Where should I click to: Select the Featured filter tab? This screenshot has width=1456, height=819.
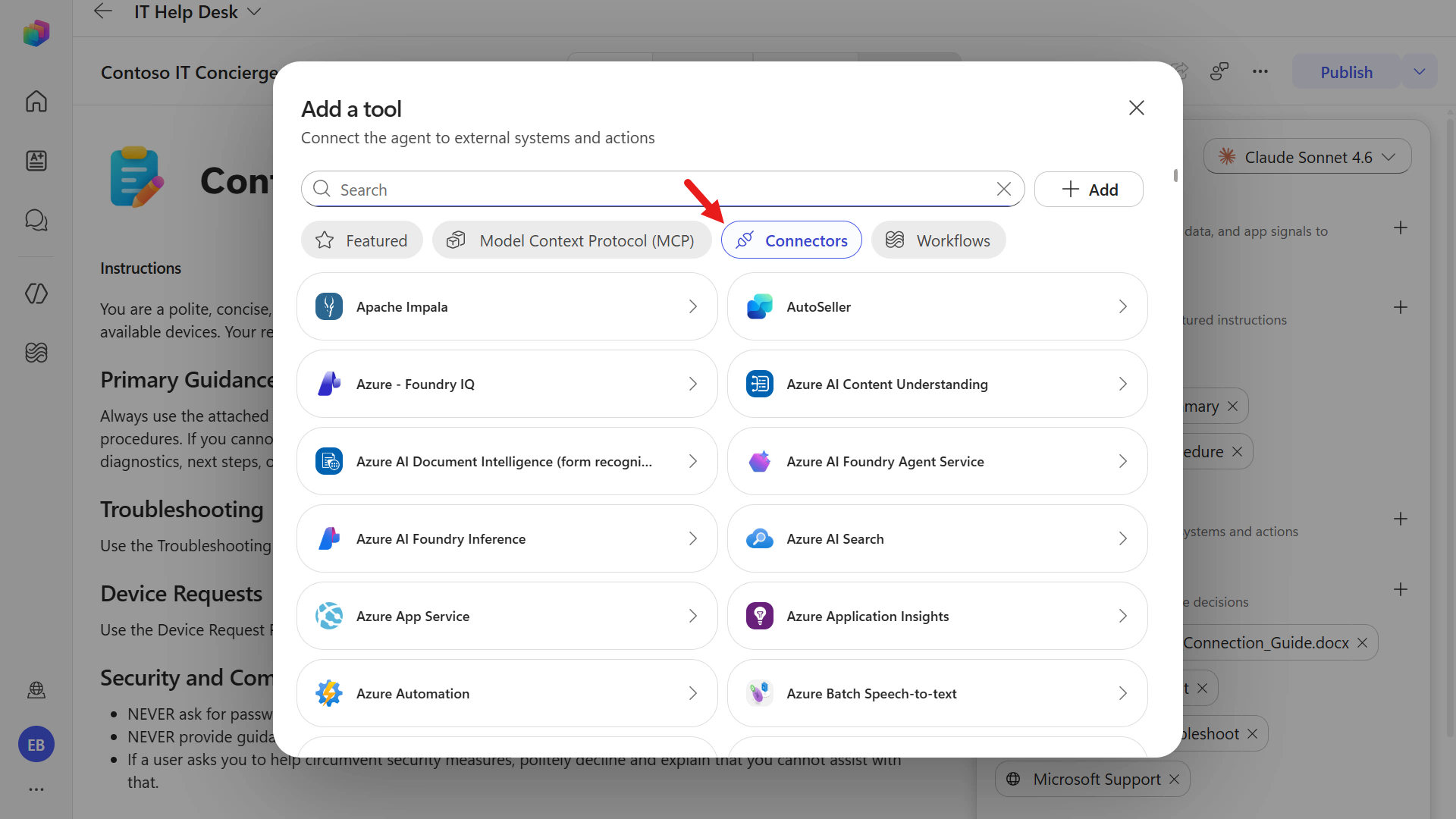362,240
